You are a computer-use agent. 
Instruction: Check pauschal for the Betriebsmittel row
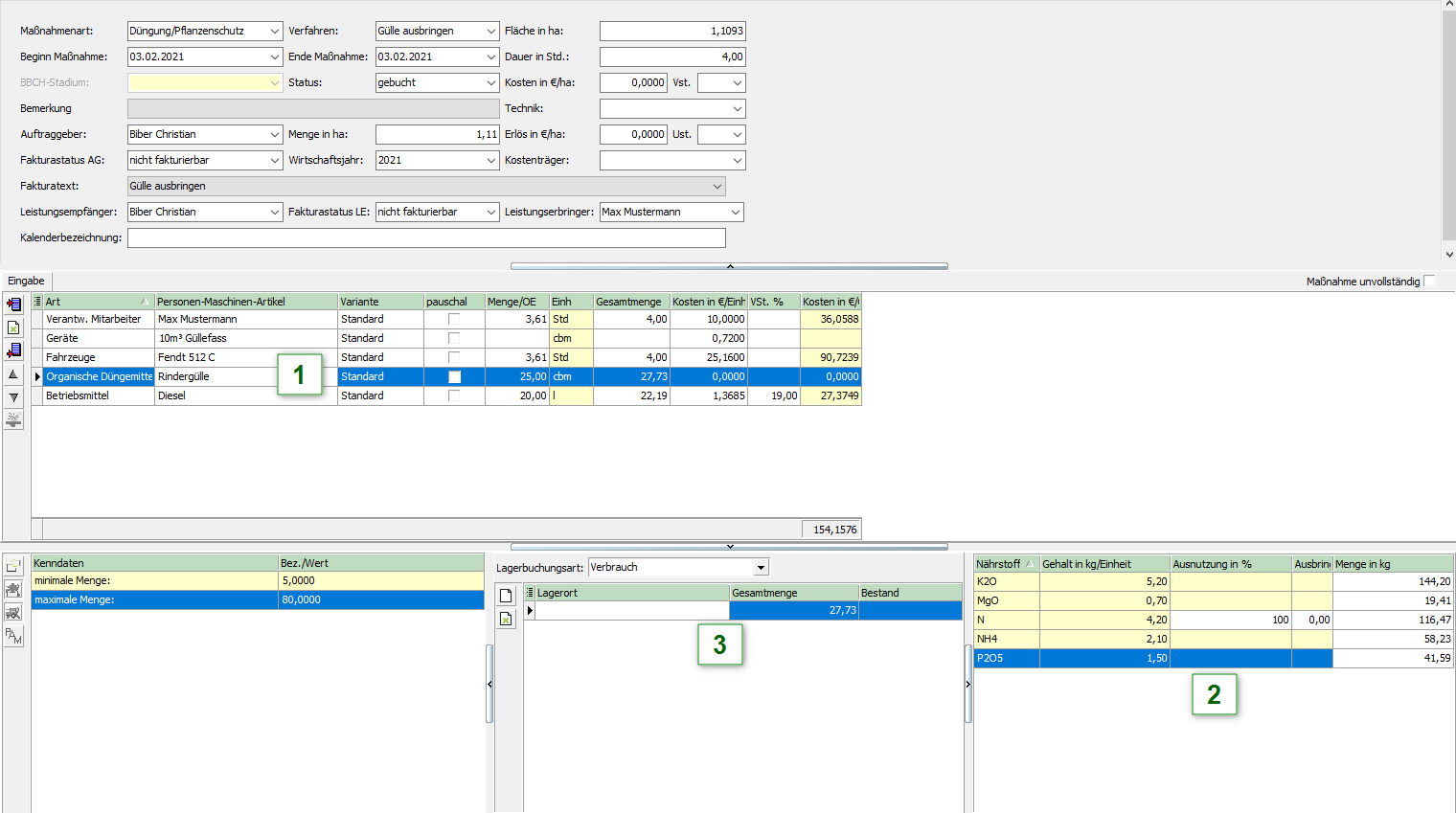pyautogui.click(x=454, y=395)
